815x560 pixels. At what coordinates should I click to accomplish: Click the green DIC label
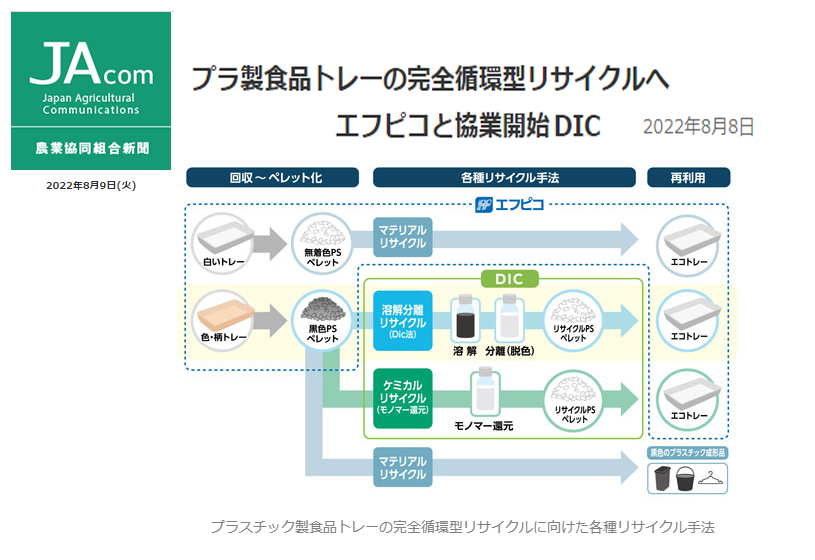[x=510, y=278]
